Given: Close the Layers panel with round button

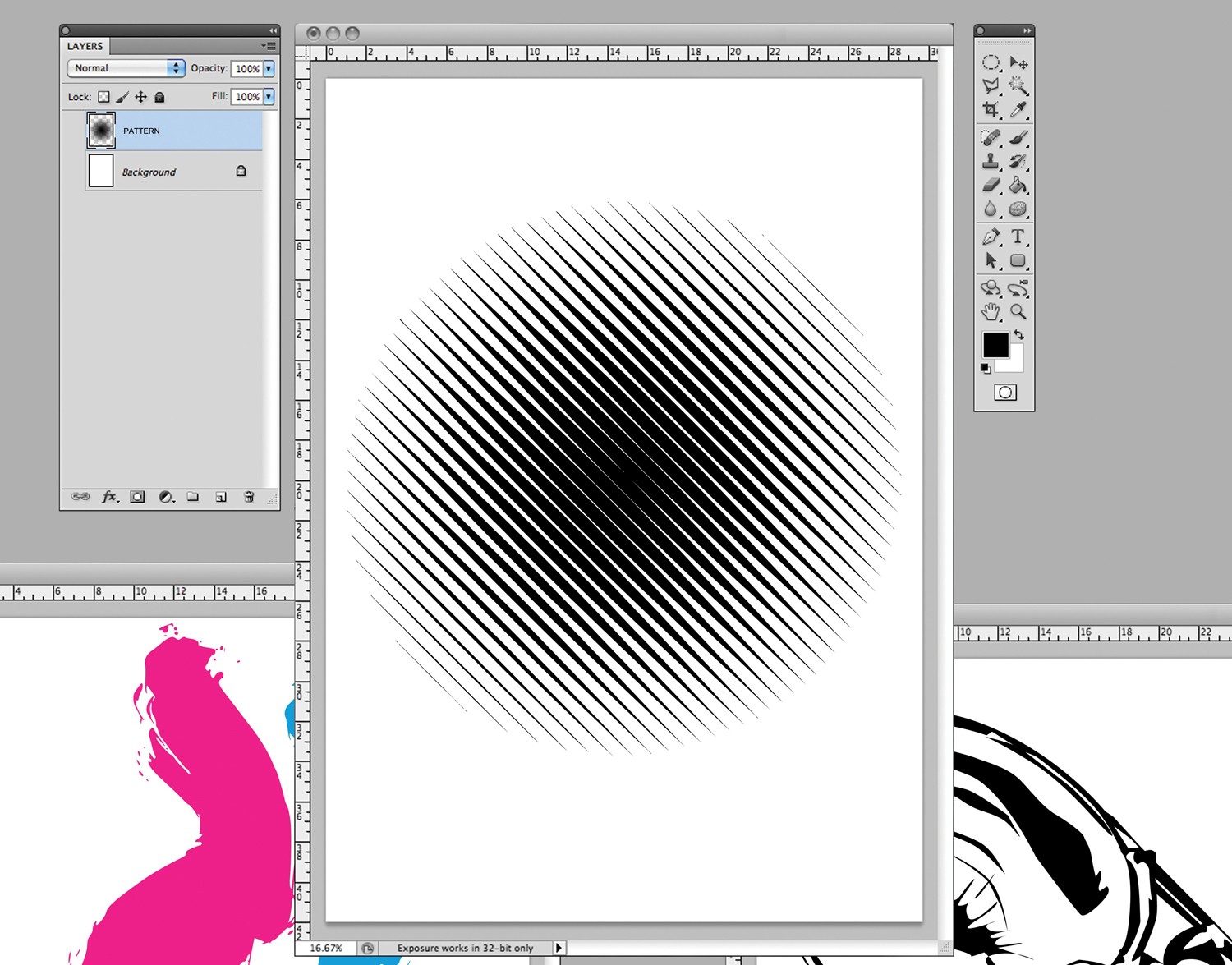Looking at the screenshot, I should pos(66,30).
